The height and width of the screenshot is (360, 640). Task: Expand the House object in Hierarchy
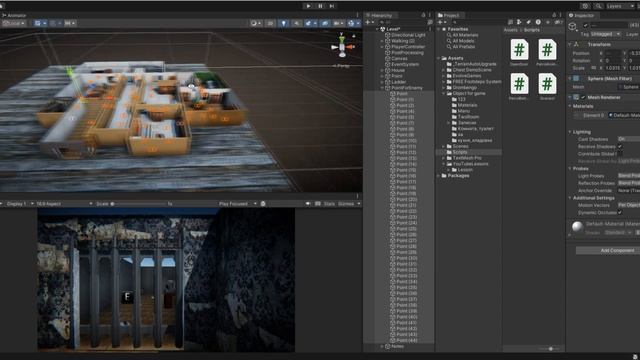pos(382,71)
